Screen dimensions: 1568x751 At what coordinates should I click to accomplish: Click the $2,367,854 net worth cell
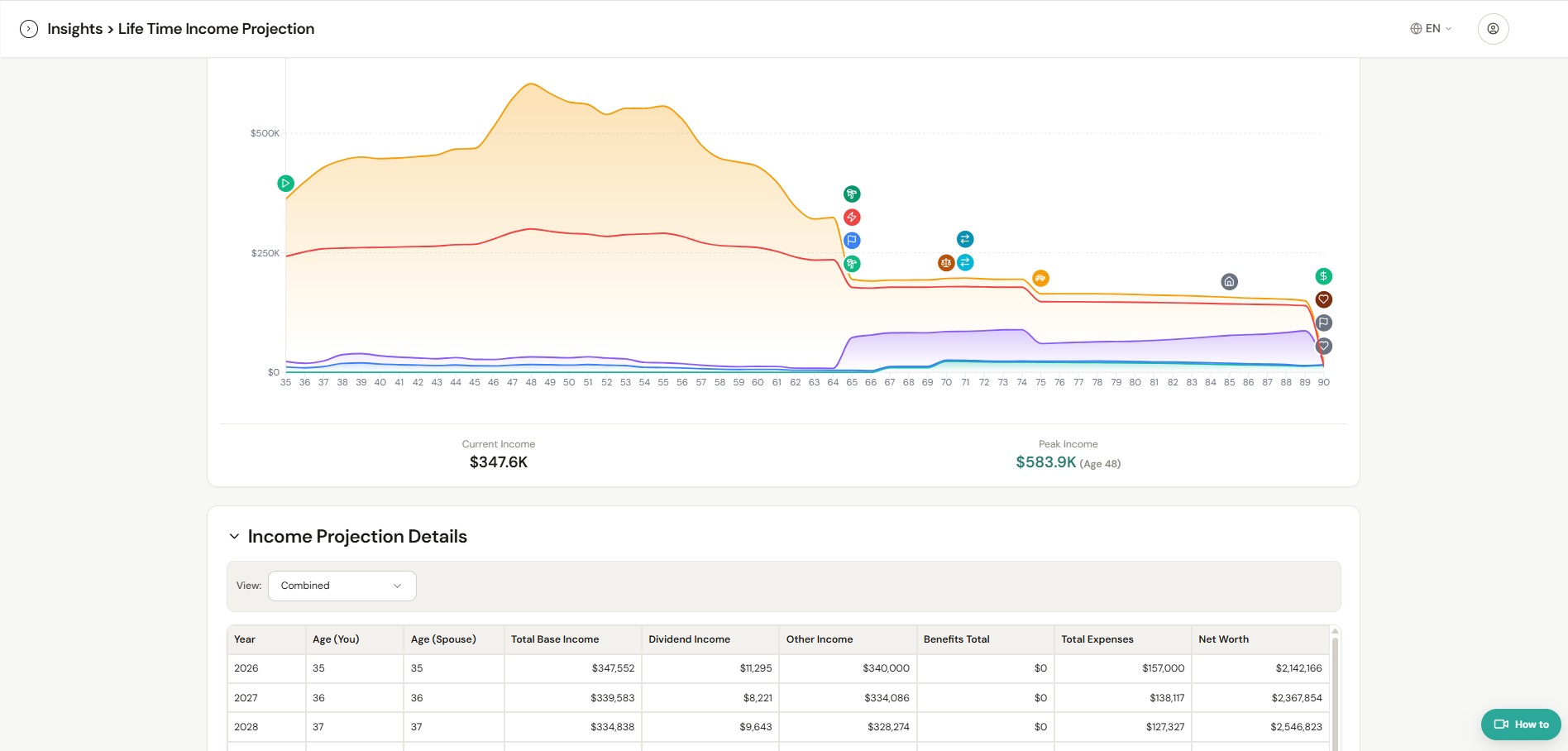pyautogui.click(x=1260, y=698)
